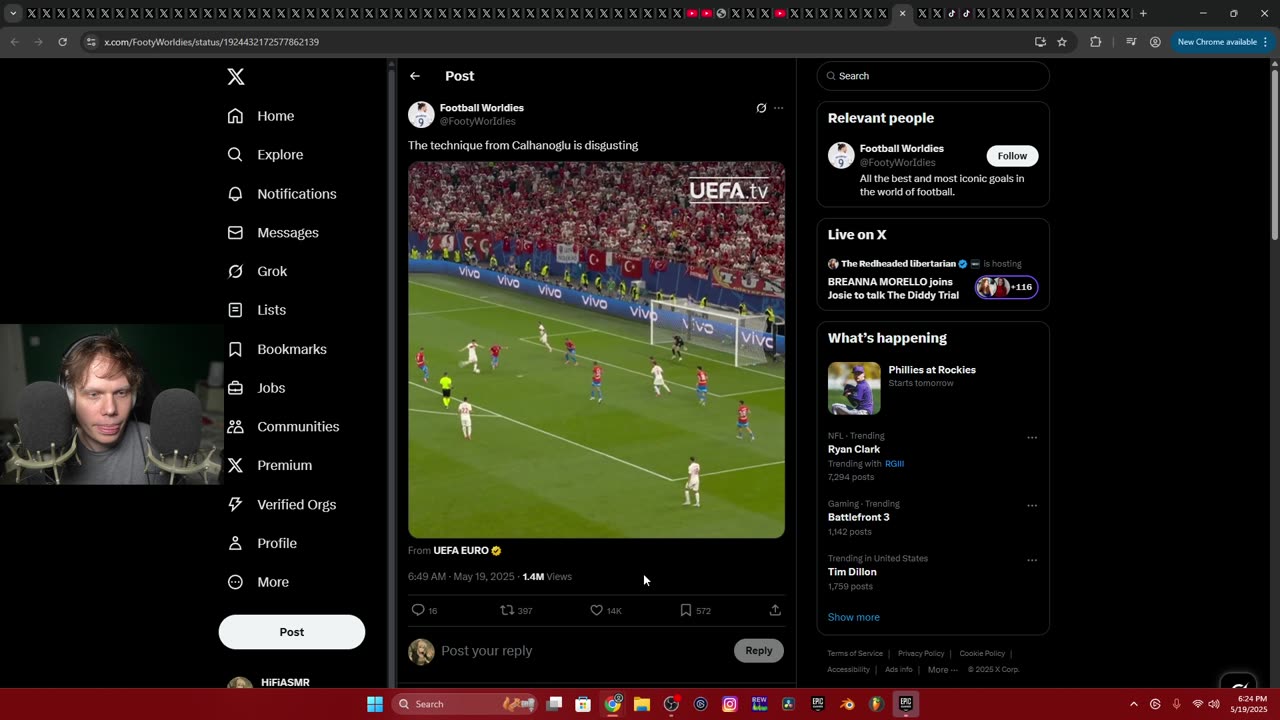Click Grok explain icon on post

tap(761, 108)
